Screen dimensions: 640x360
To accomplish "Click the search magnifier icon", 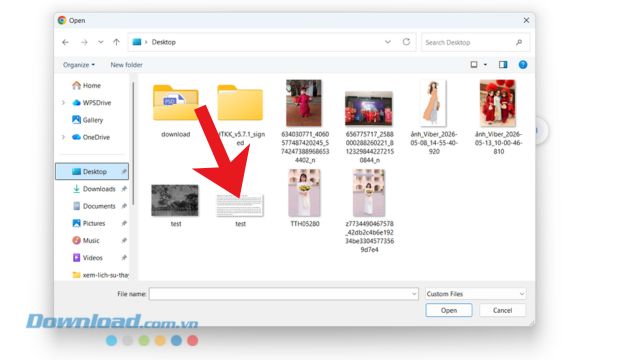I will coord(519,42).
